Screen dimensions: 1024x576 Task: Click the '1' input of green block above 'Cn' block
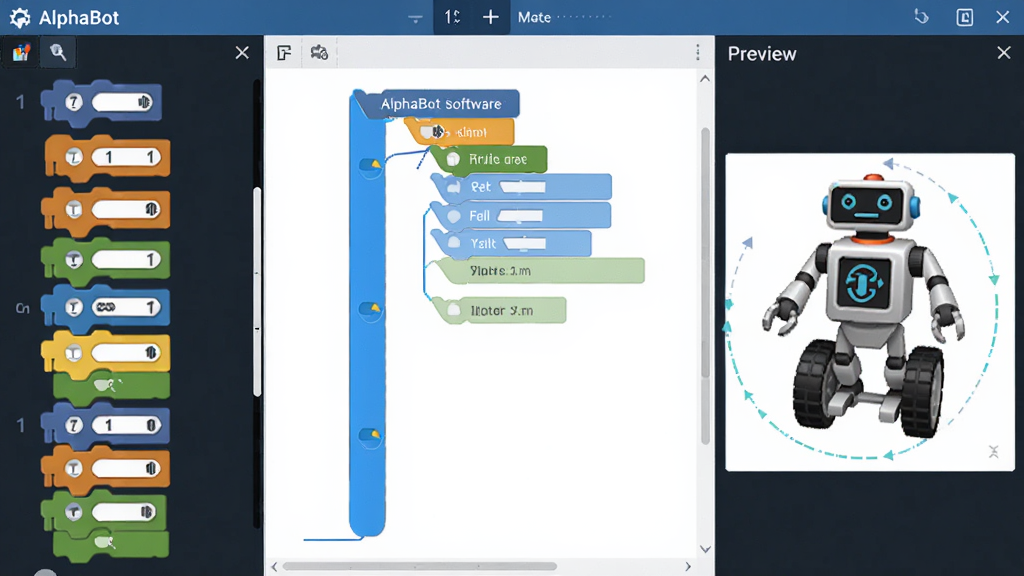126,260
